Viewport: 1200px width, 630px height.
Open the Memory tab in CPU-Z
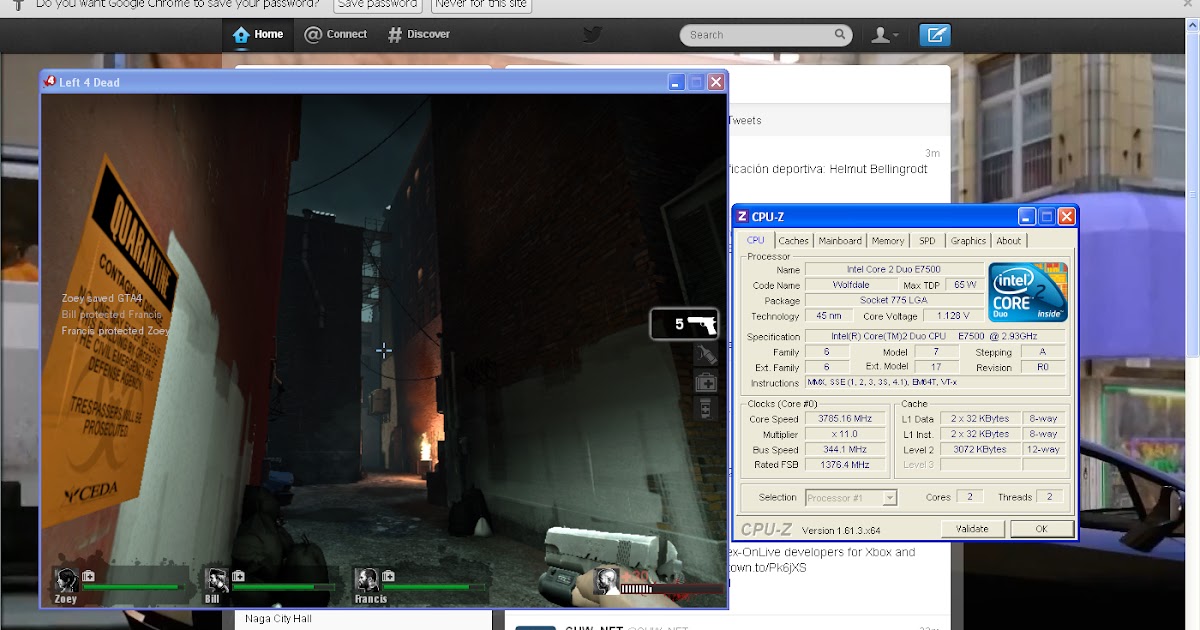click(888, 241)
